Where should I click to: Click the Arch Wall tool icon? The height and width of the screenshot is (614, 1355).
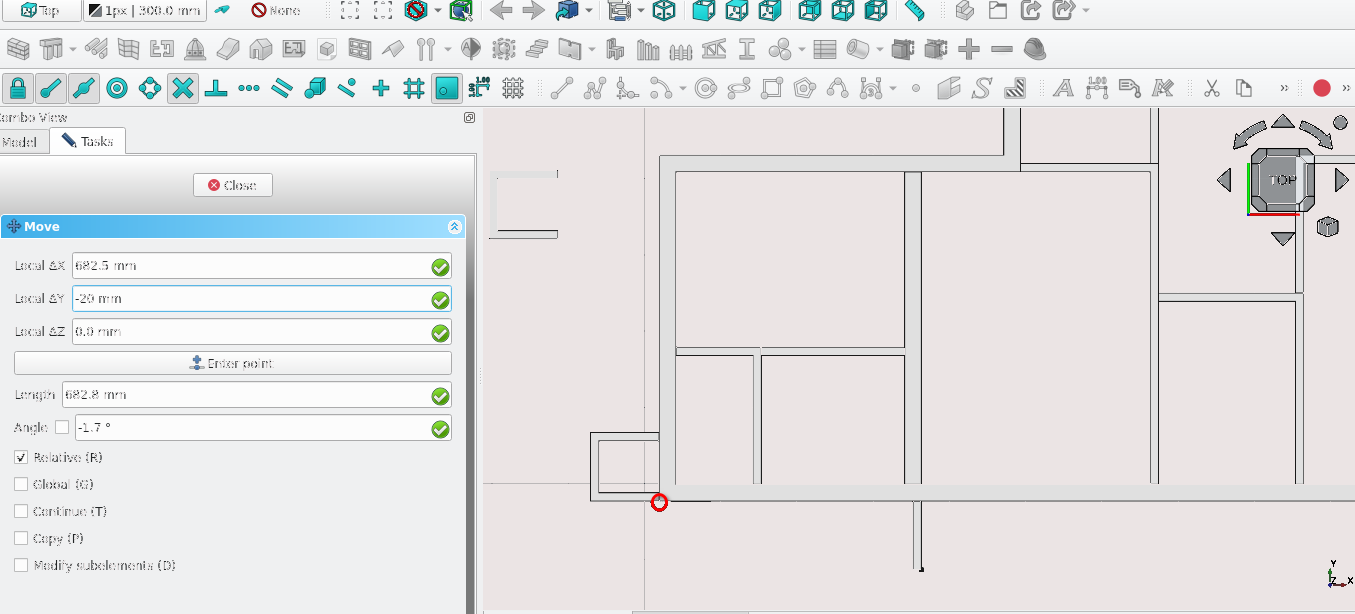coord(18,48)
